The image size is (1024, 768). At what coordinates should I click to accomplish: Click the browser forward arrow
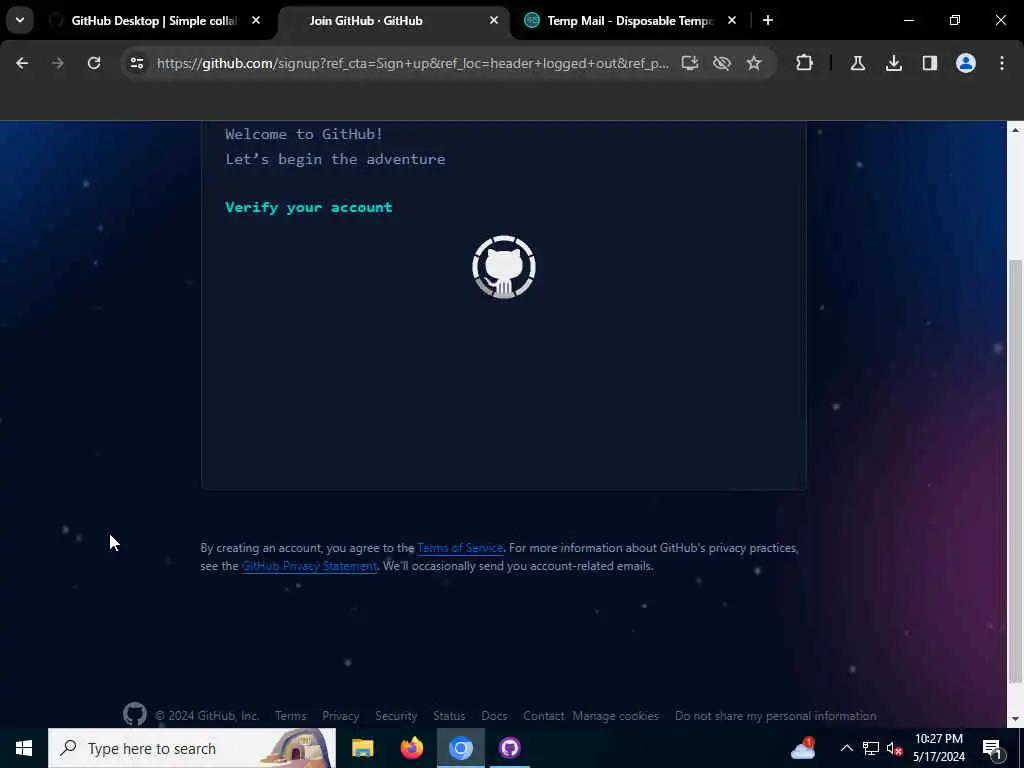[57, 63]
